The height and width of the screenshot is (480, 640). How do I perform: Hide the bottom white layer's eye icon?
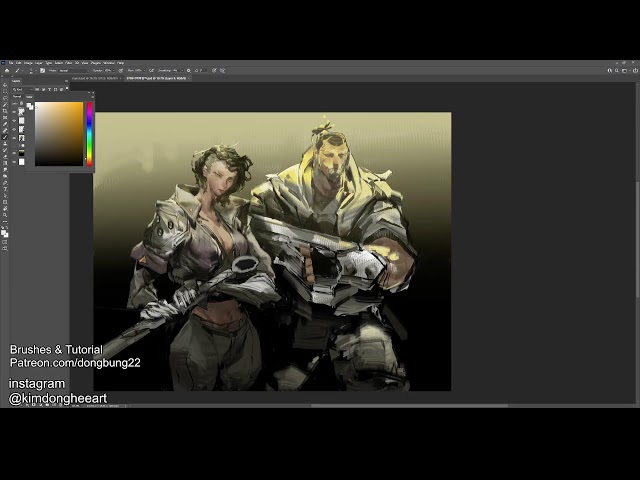tap(14, 162)
